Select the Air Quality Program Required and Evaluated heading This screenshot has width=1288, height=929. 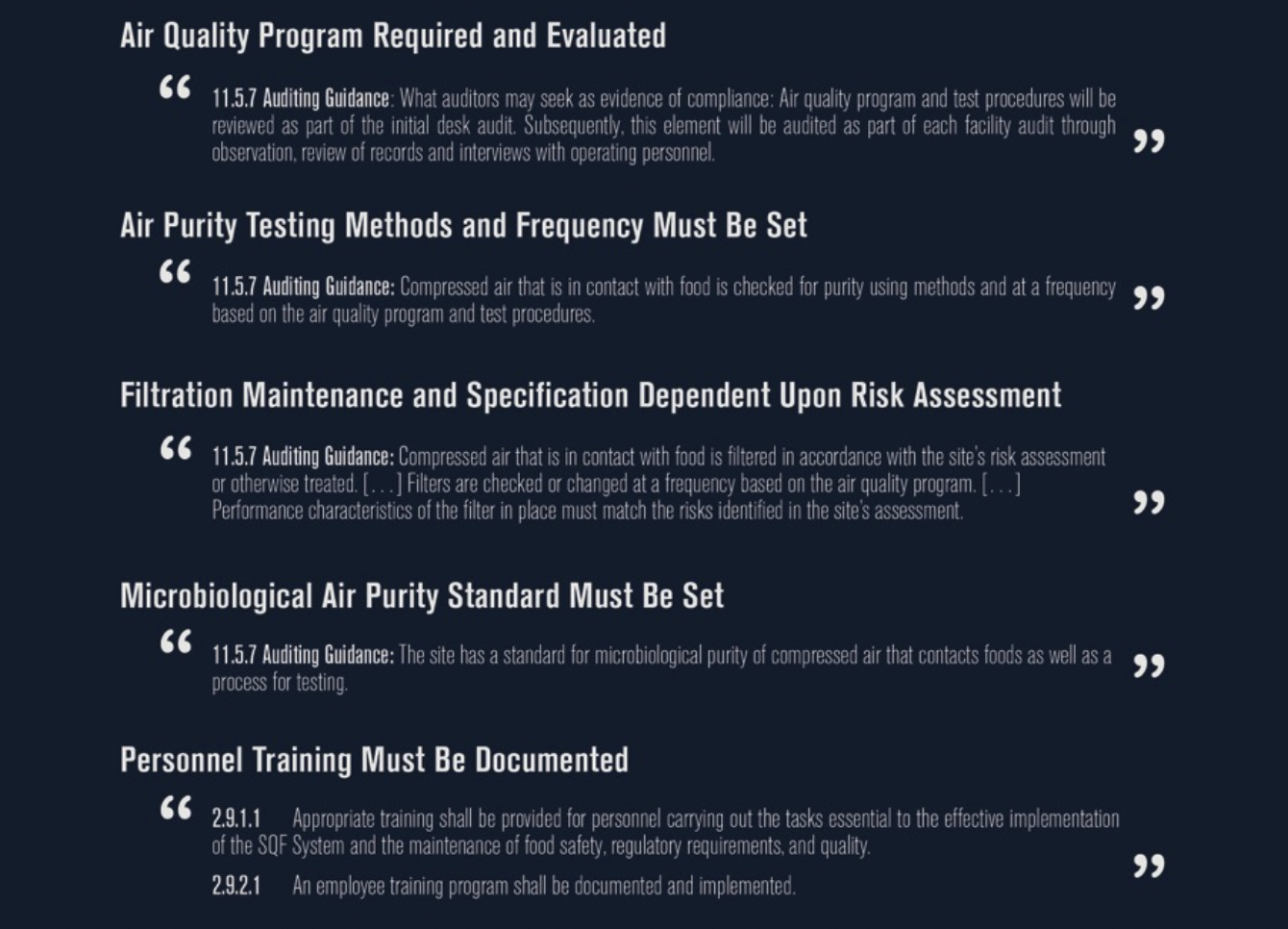coord(393,37)
